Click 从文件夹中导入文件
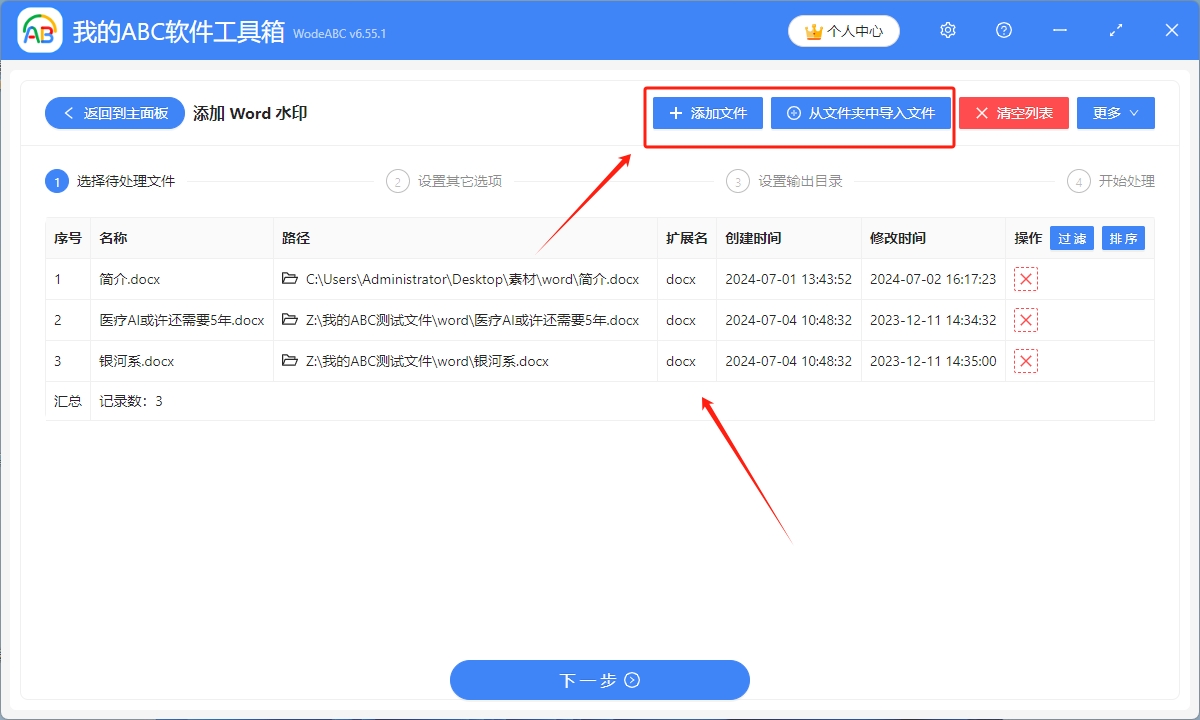Viewport: 1200px width, 720px height. coord(861,113)
